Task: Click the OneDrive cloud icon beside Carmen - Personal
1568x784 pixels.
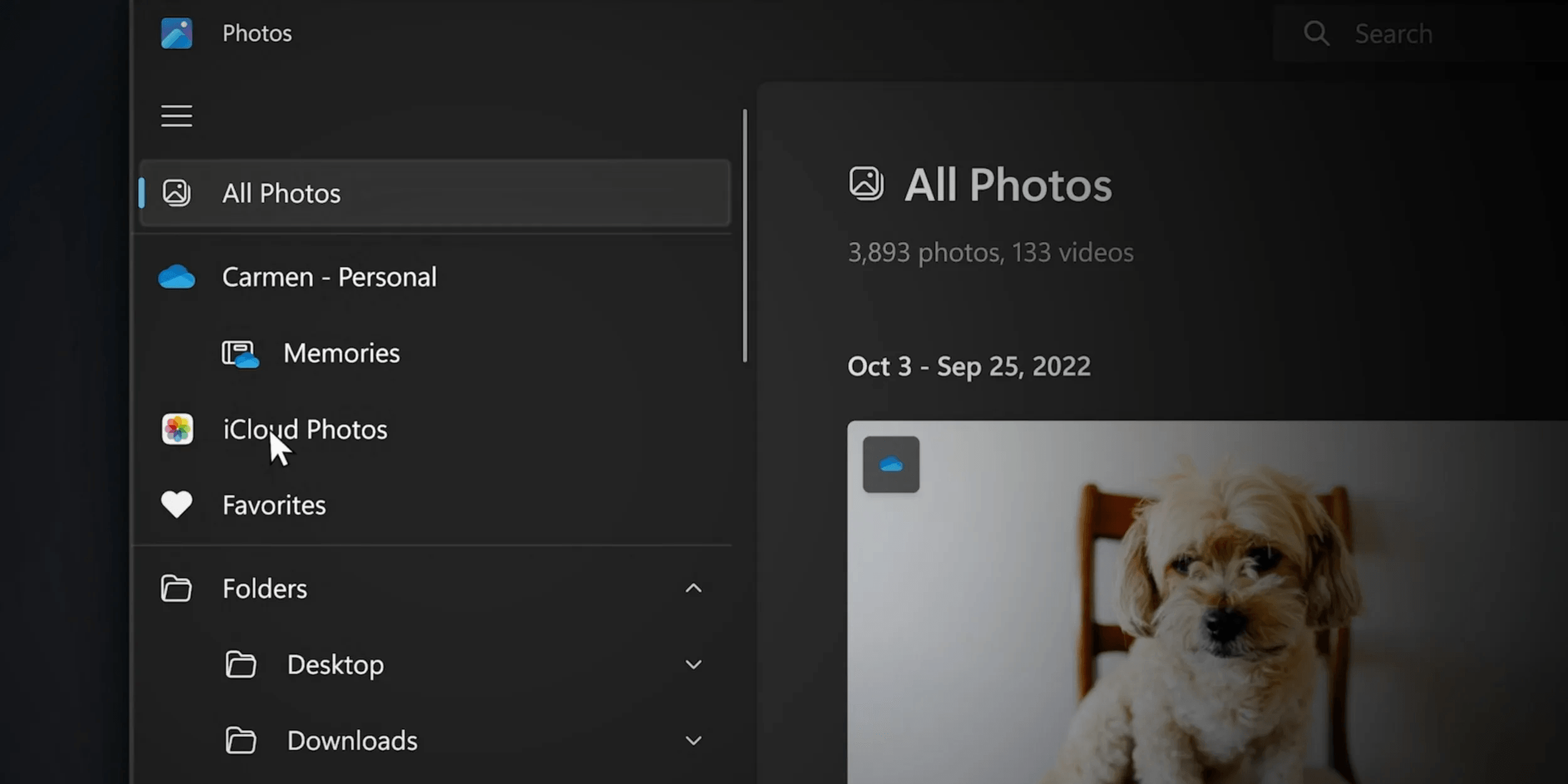Action: point(177,277)
